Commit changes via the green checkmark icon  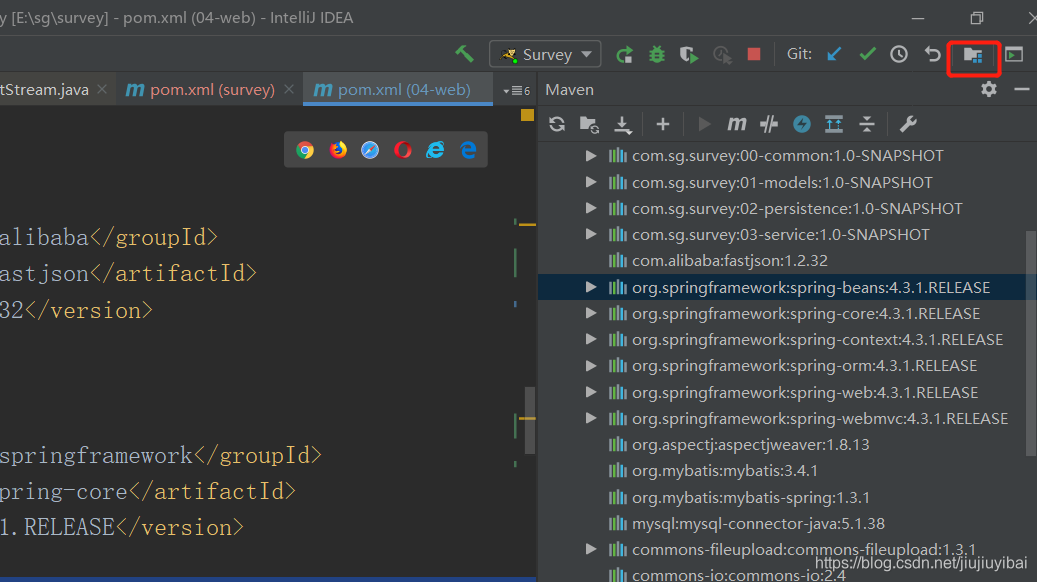pos(867,53)
